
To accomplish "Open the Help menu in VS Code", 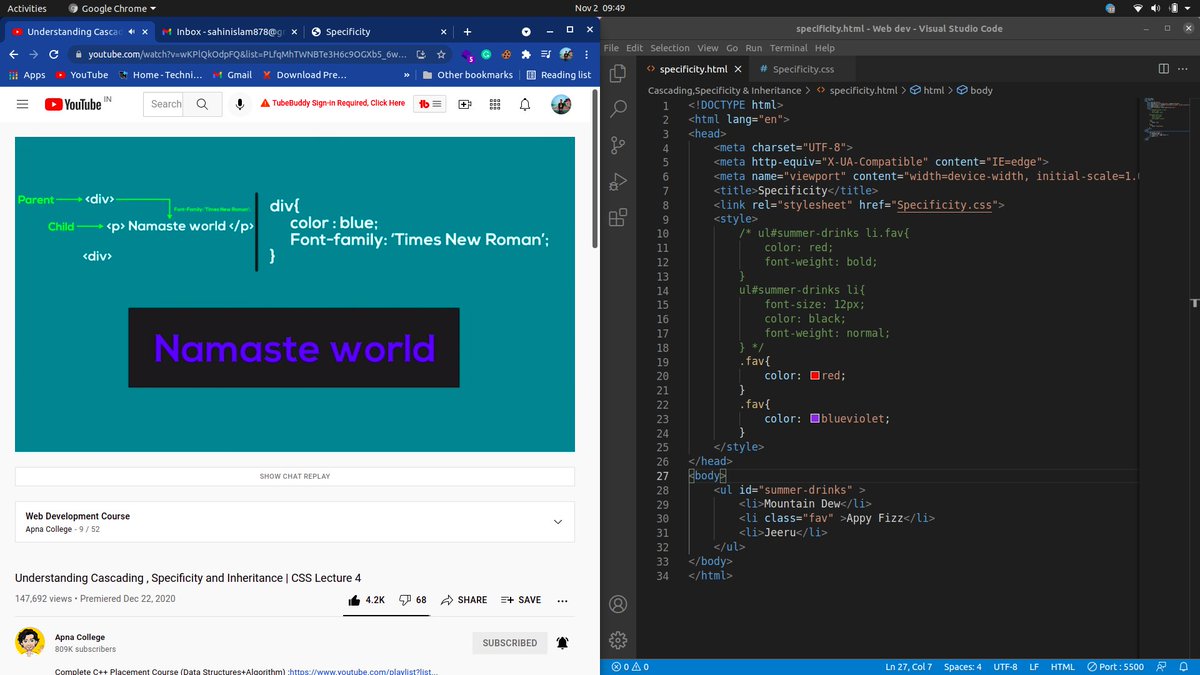I will [824, 48].
